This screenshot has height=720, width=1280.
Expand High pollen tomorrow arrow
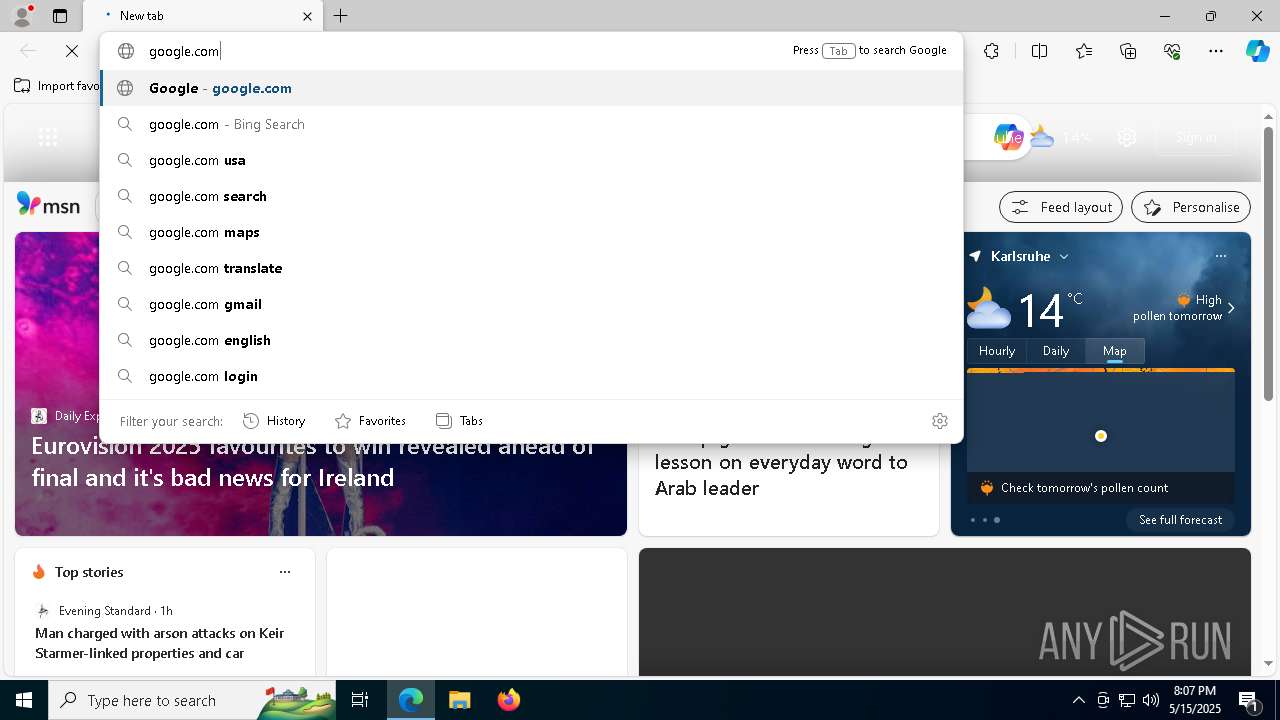[x=1231, y=308]
